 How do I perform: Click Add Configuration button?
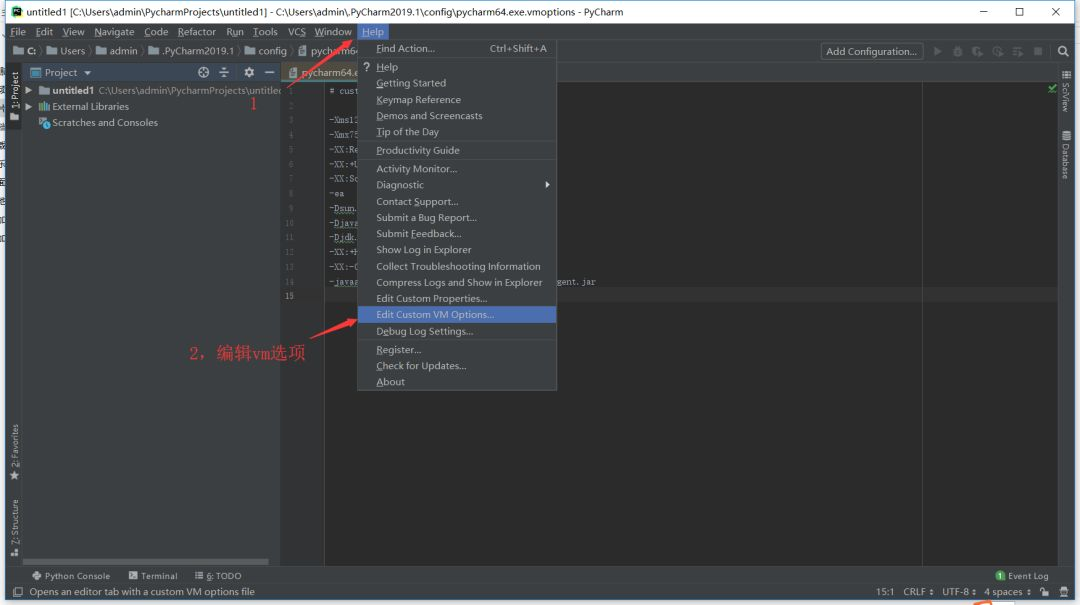coord(871,52)
